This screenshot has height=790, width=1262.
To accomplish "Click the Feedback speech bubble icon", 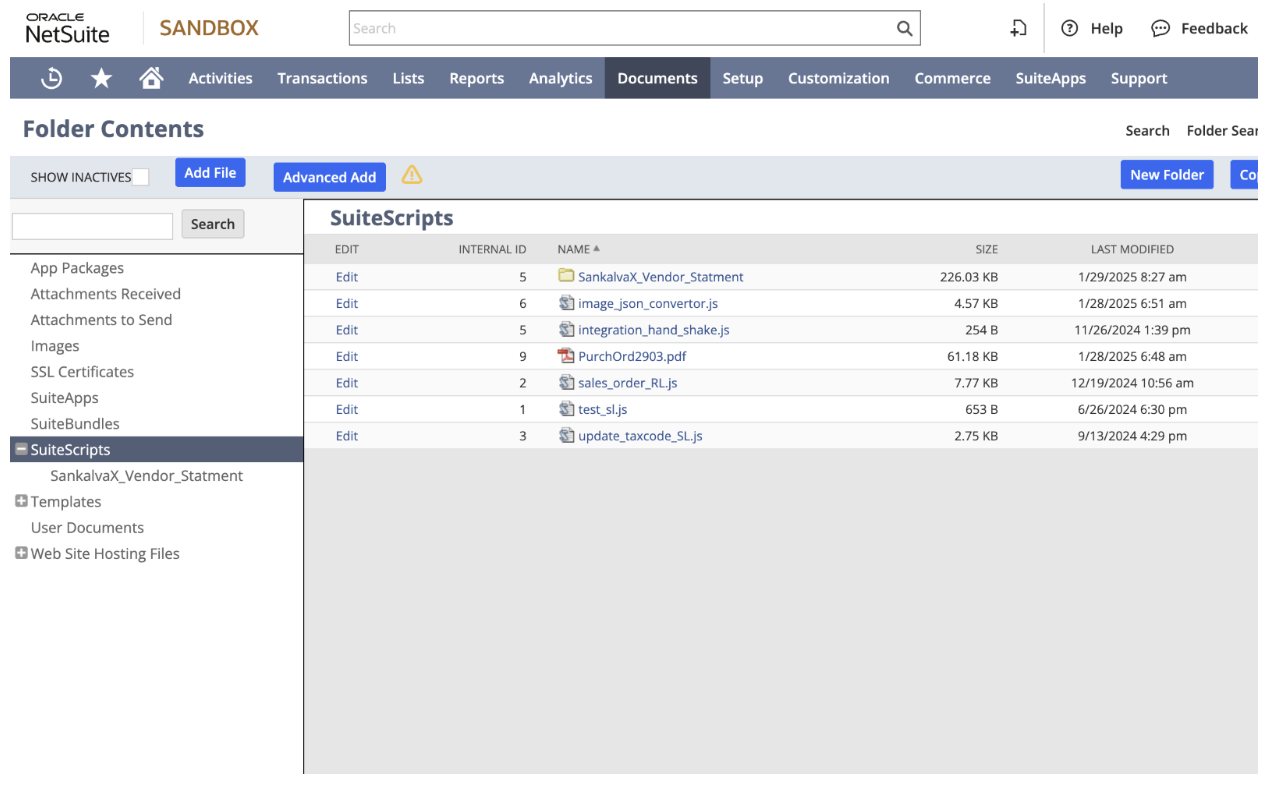I will coord(1160,28).
